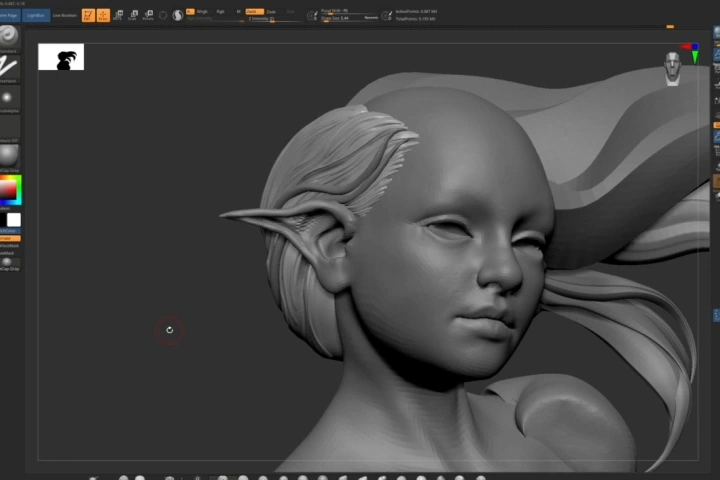
Task: Open the Standard brush picker
Action: (9, 37)
